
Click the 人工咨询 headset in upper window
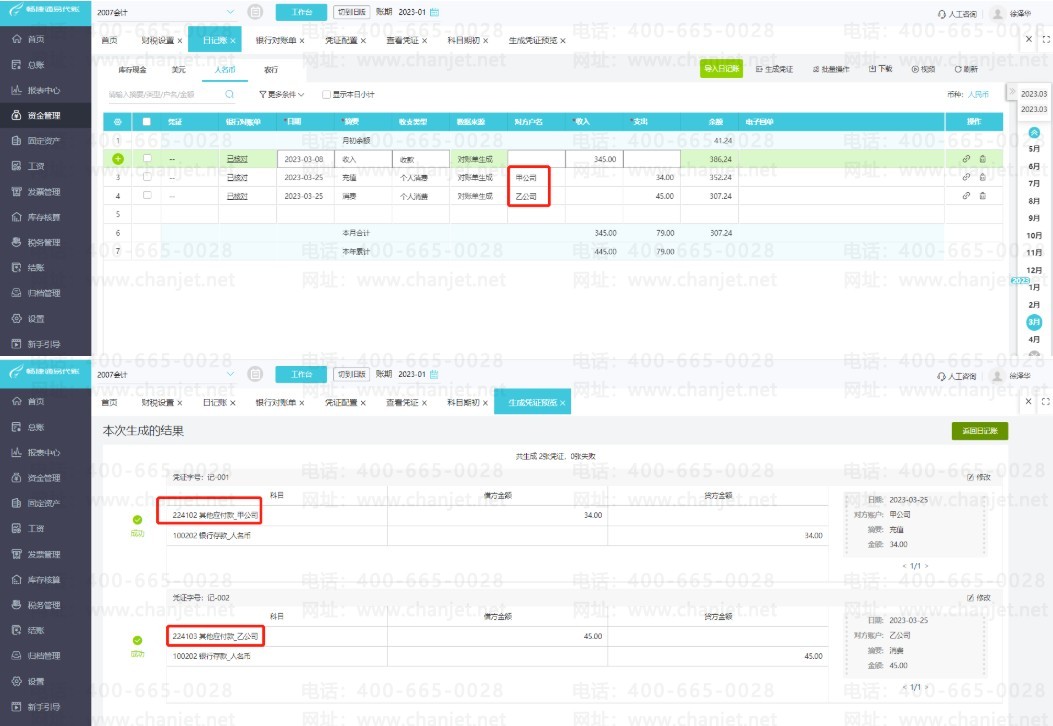tap(957, 13)
